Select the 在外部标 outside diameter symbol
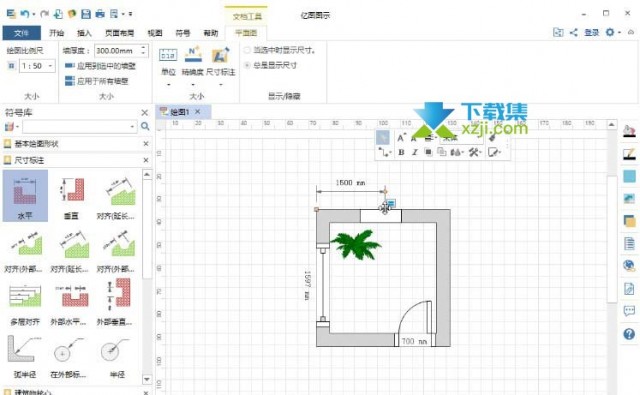The height and width of the screenshot is (395, 640). click(x=67, y=357)
